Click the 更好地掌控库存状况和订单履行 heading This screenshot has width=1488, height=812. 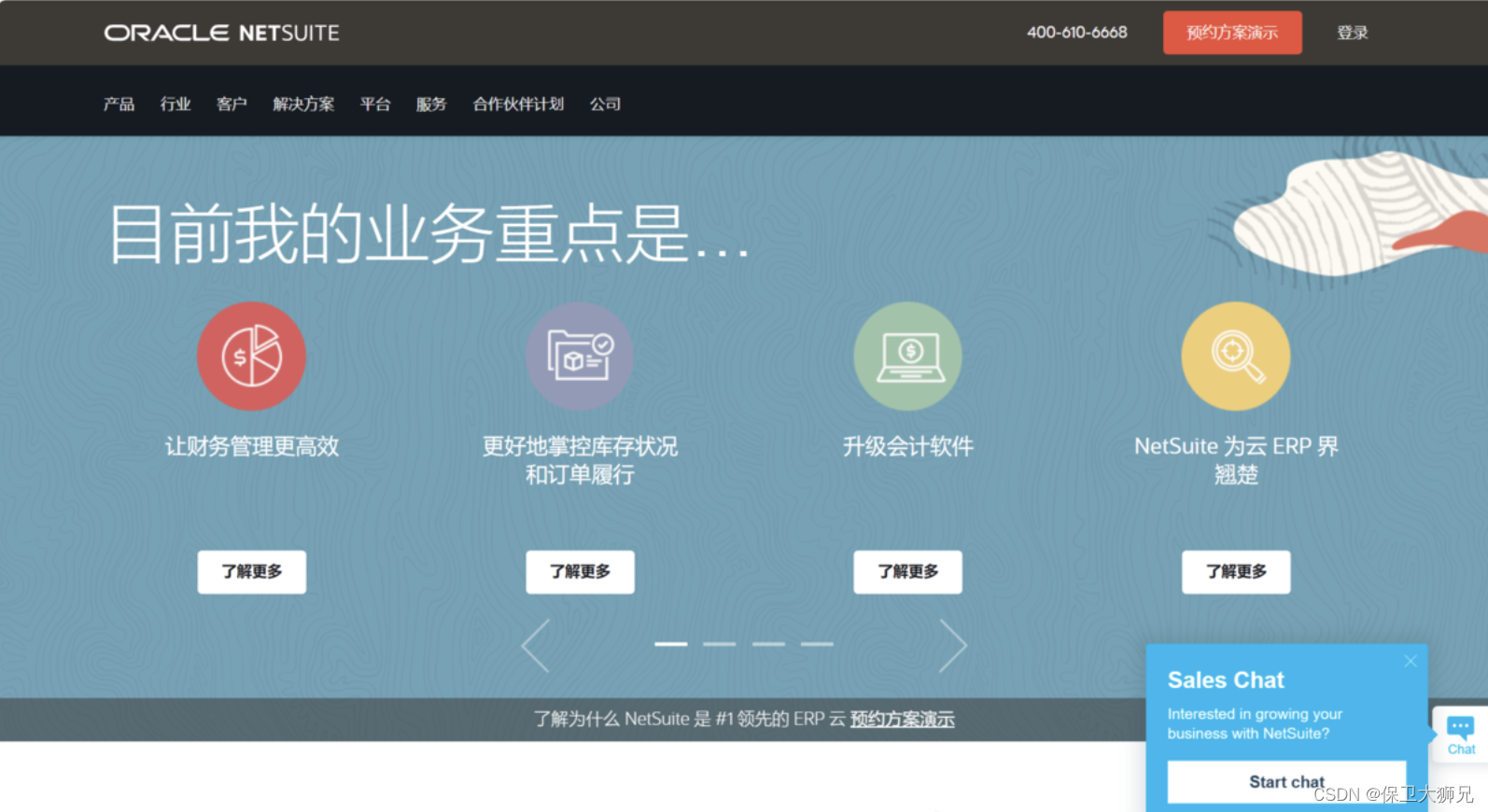point(580,460)
